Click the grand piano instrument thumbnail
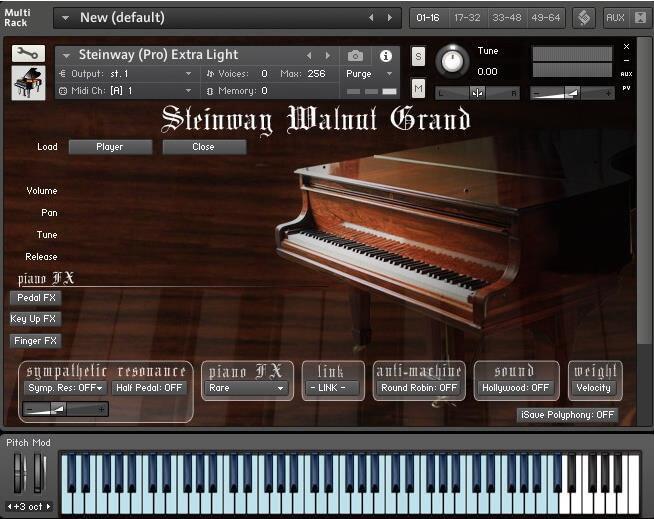 [x=28, y=83]
